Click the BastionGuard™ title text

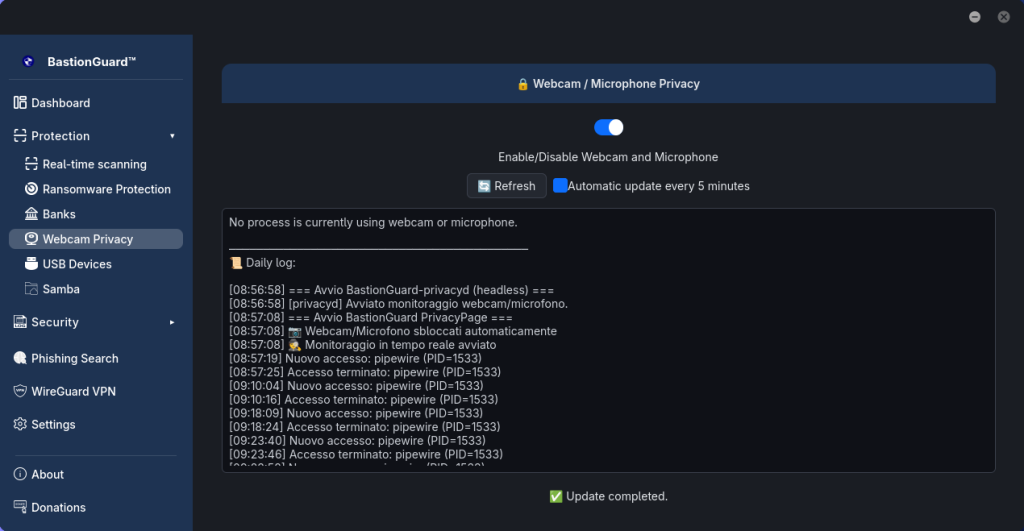point(91,61)
